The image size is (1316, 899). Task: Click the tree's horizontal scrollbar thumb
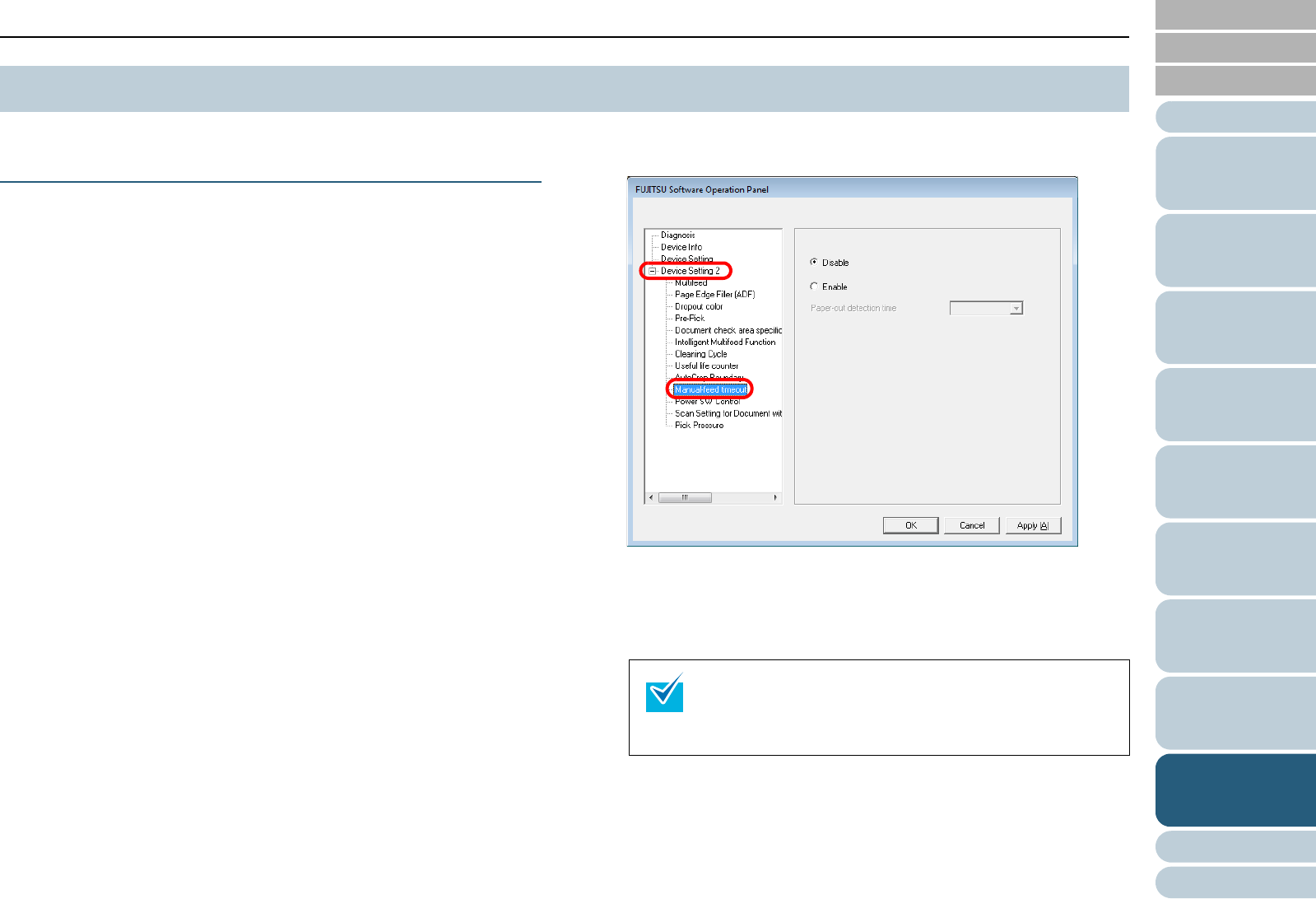[685, 497]
